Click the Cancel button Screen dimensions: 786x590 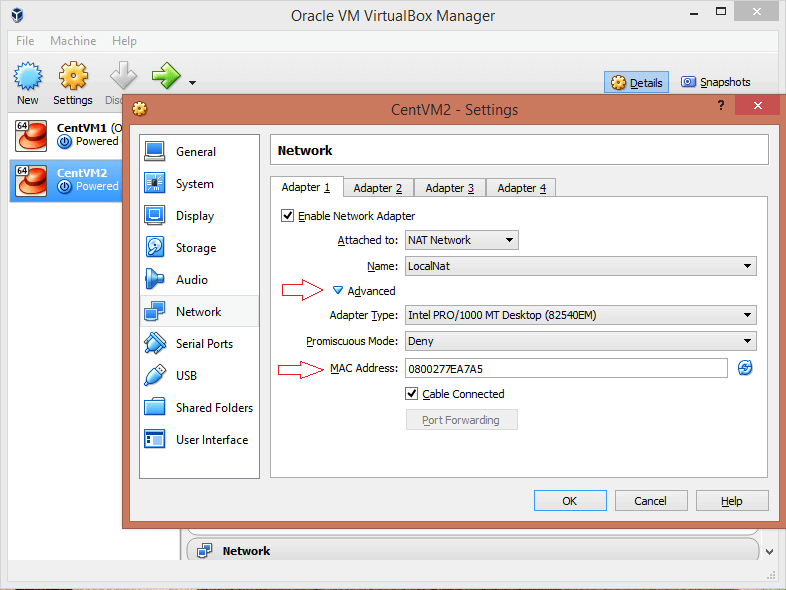[650, 501]
